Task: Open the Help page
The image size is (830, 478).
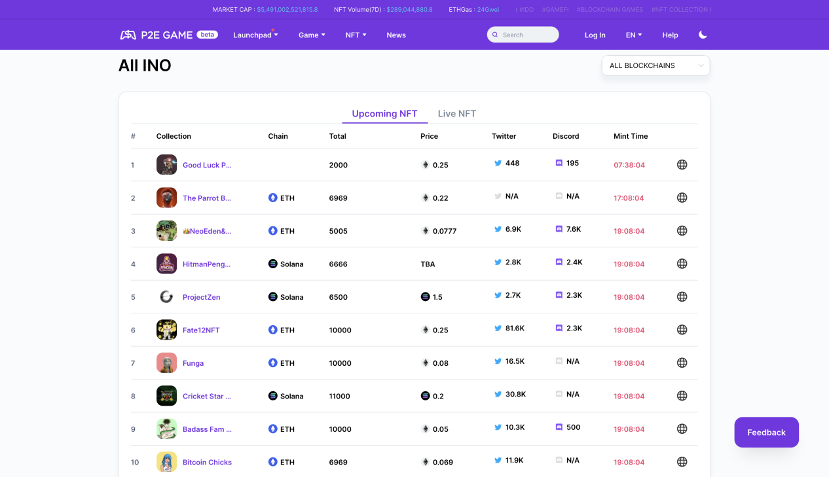Action: [x=670, y=35]
